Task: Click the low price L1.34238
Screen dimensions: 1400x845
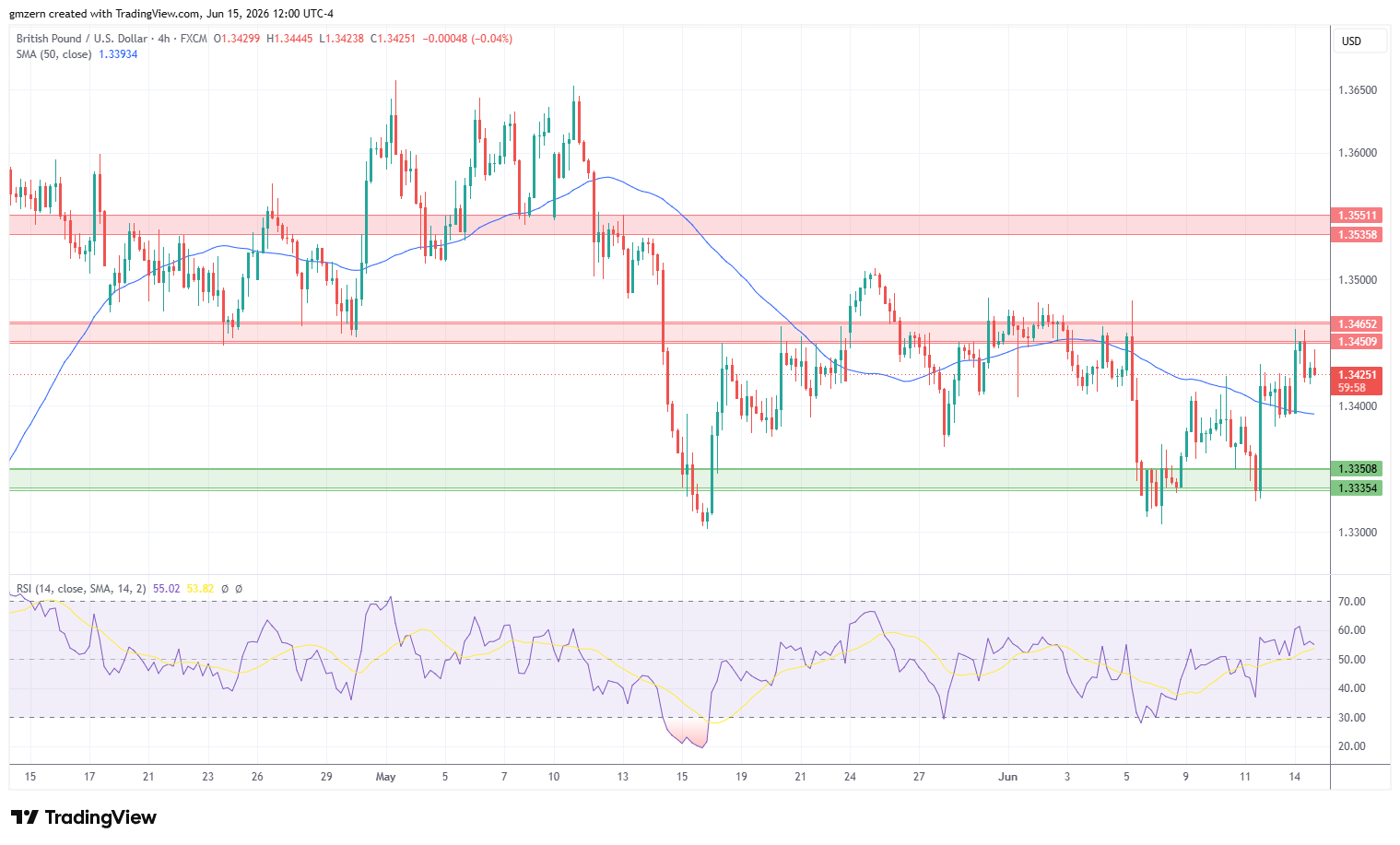Action: [x=342, y=39]
